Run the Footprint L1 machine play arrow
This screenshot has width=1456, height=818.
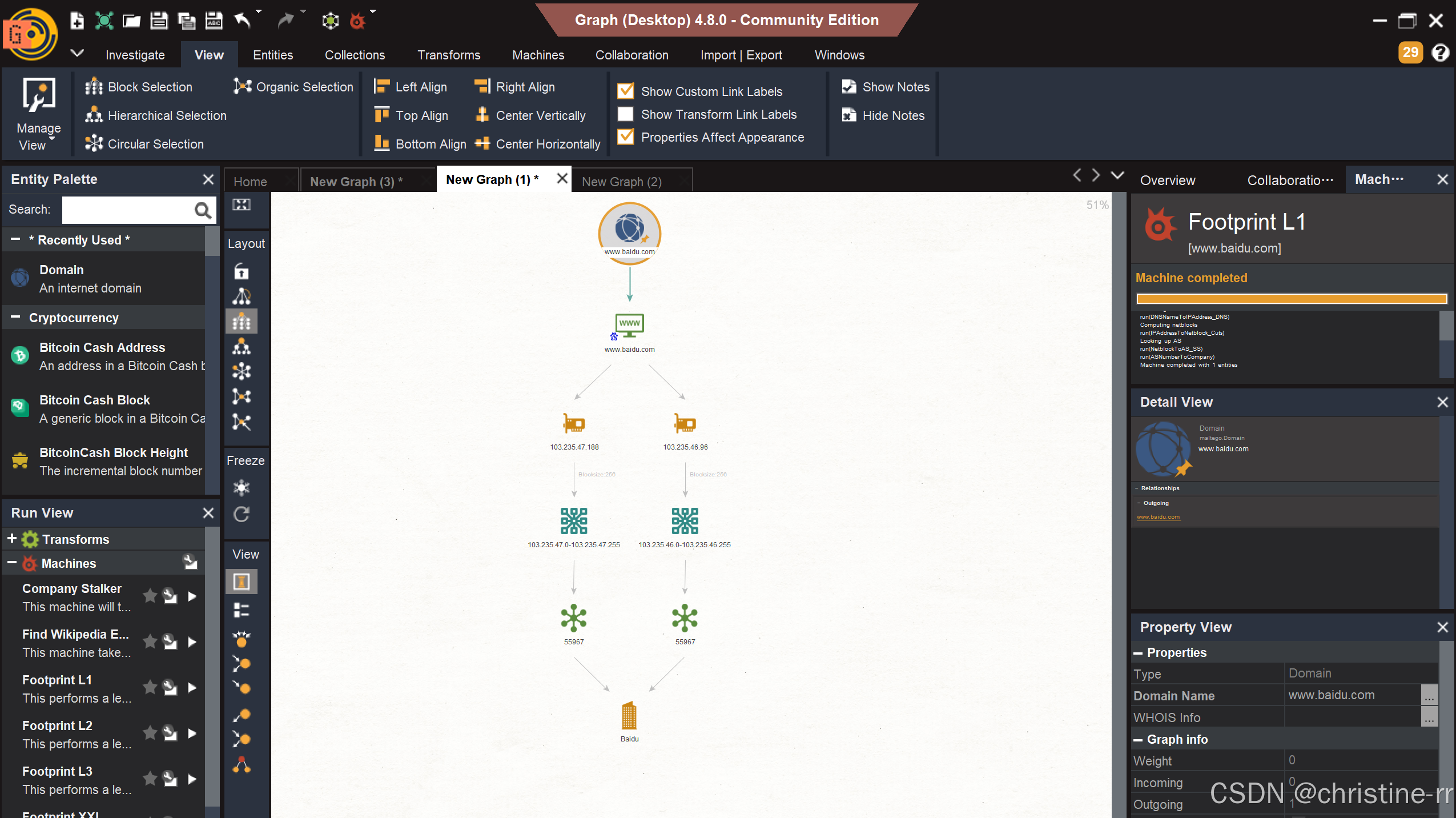pyautogui.click(x=192, y=688)
